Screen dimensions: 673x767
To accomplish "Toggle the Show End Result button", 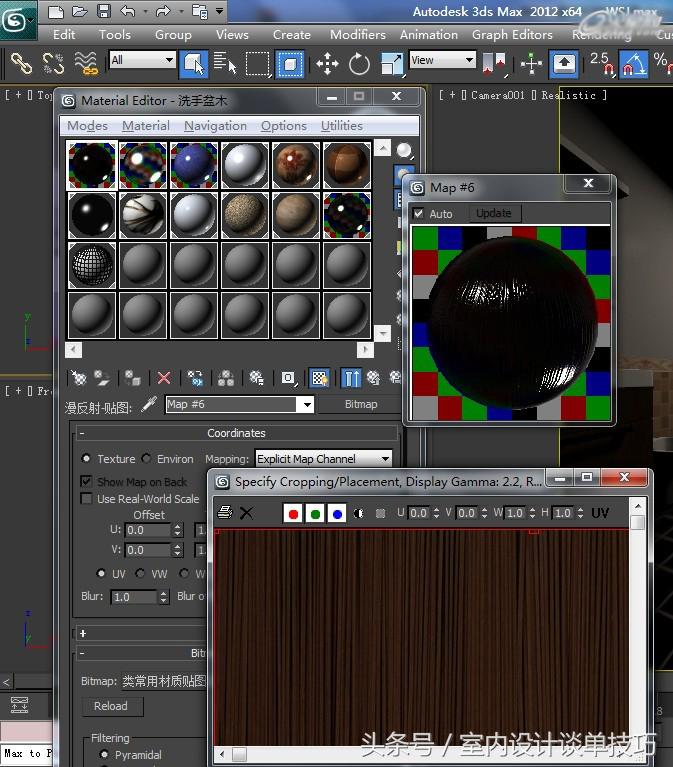I will click(x=351, y=378).
